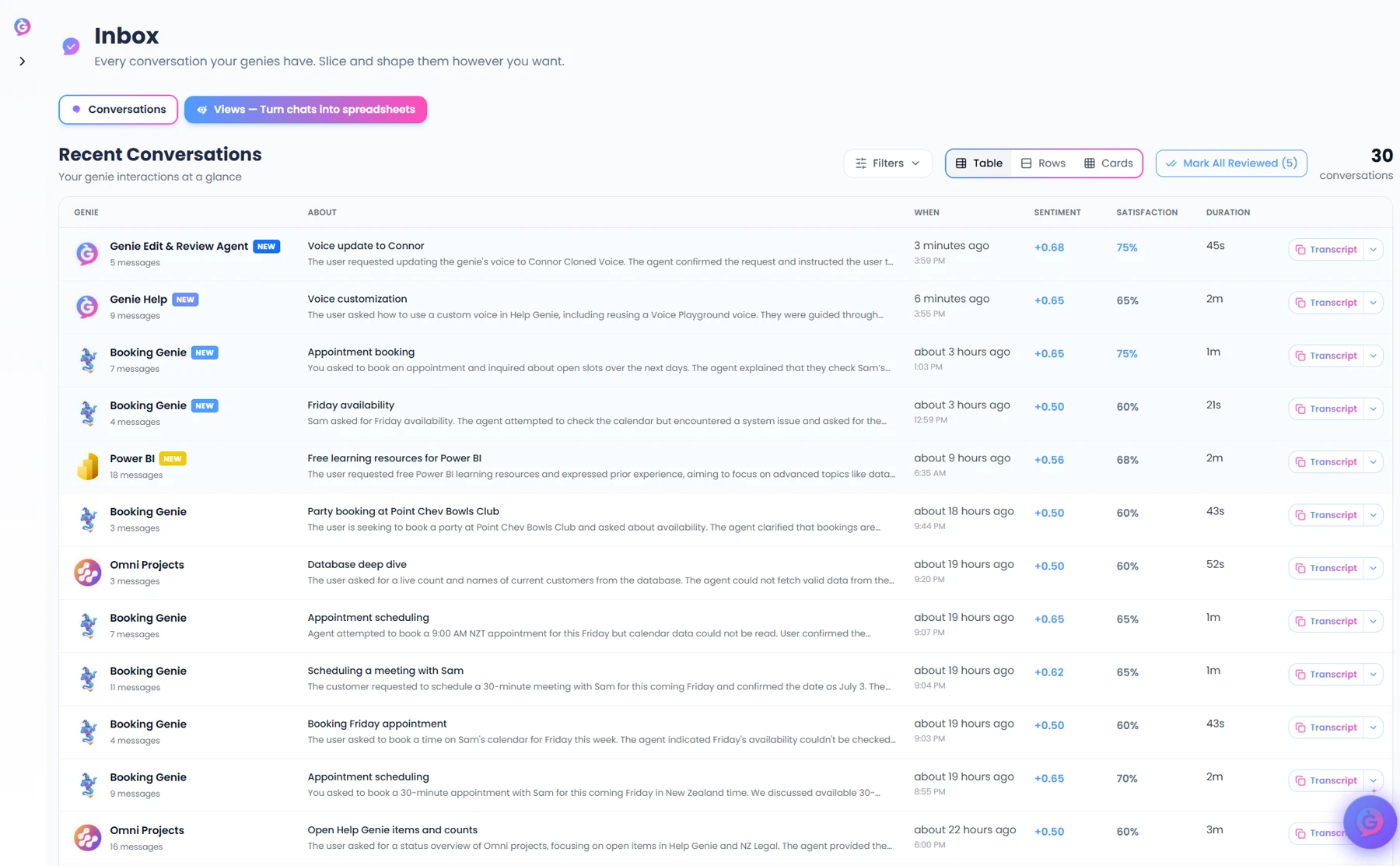Image resolution: width=1400 pixels, height=866 pixels.
Task: Open the Conversations tab
Action: pyautogui.click(x=118, y=110)
